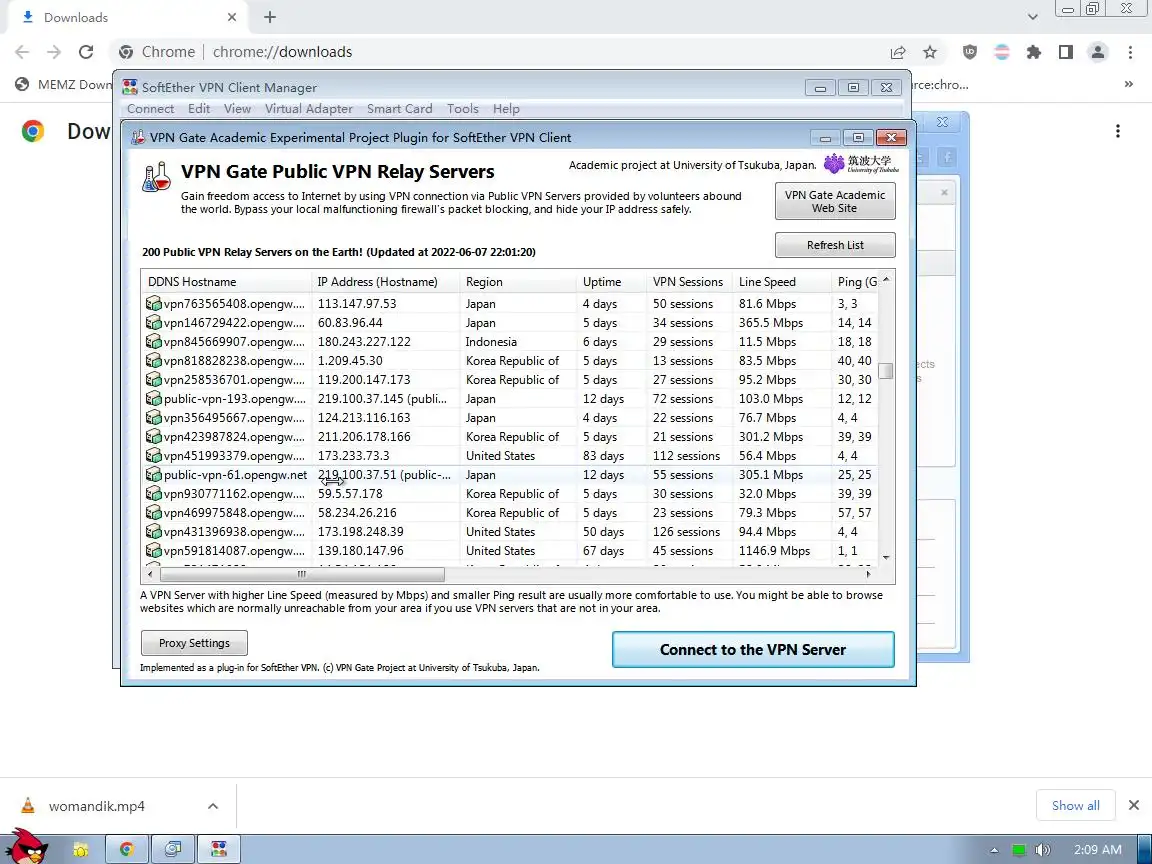Click server icon for vpn451993379 row
The height and width of the screenshot is (864, 1152).
(154, 456)
